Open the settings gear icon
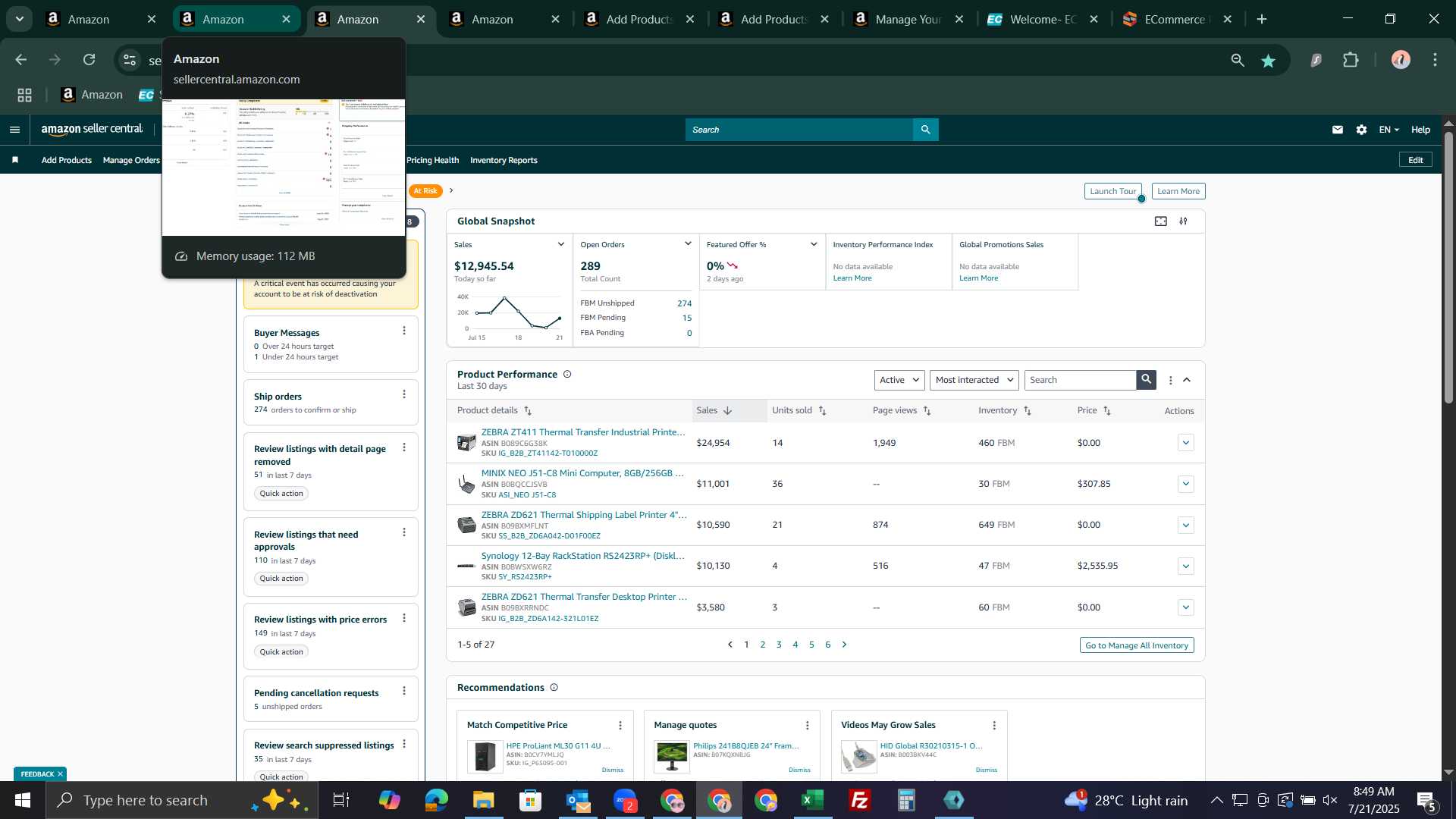 click(1362, 130)
